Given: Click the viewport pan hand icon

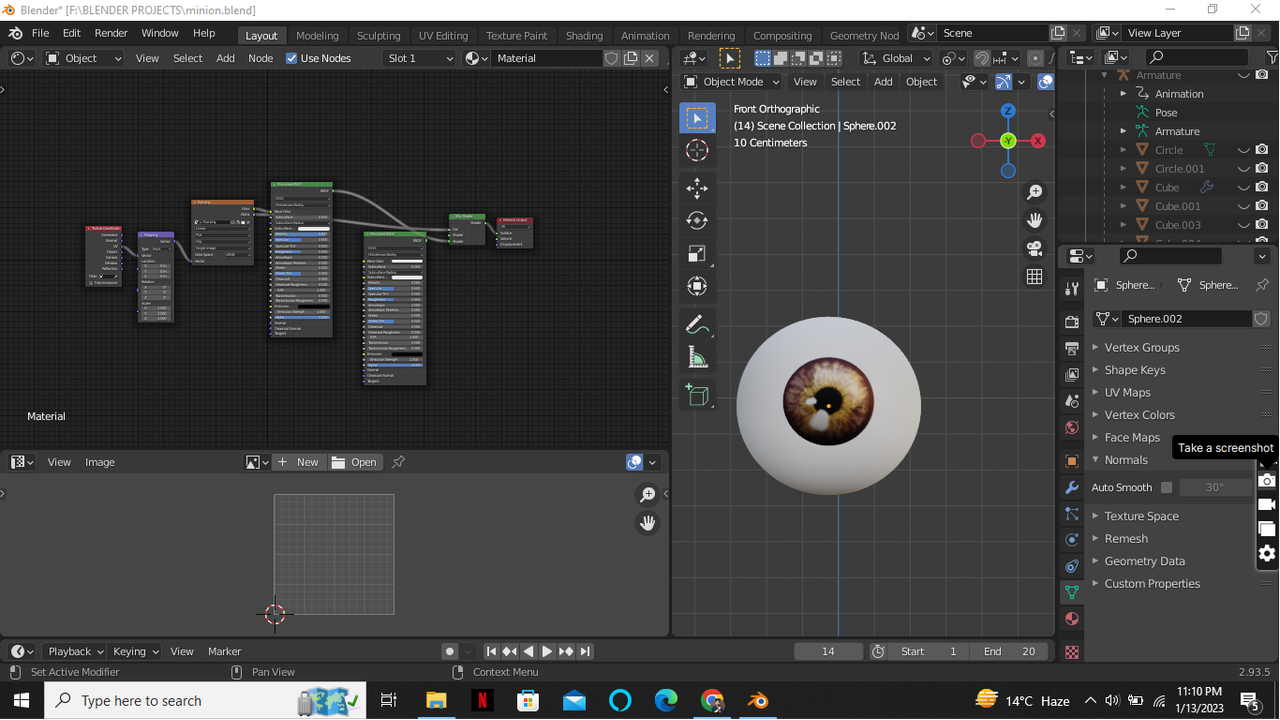Looking at the screenshot, I should (1035, 220).
